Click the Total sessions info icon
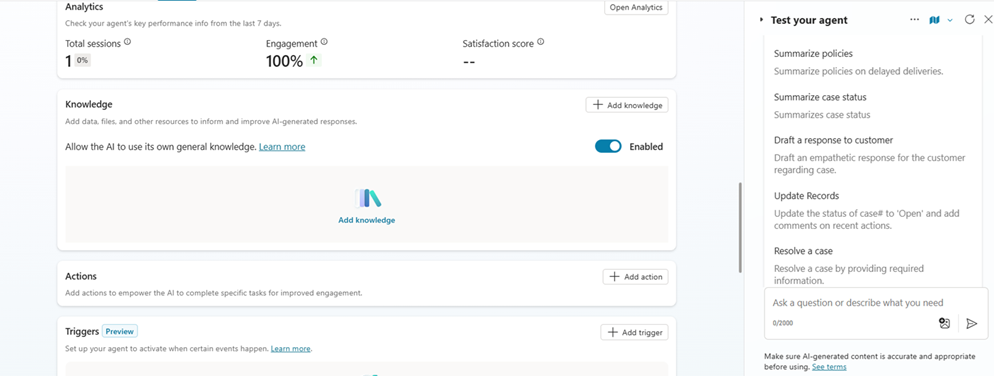The height and width of the screenshot is (376, 994). coord(127,42)
